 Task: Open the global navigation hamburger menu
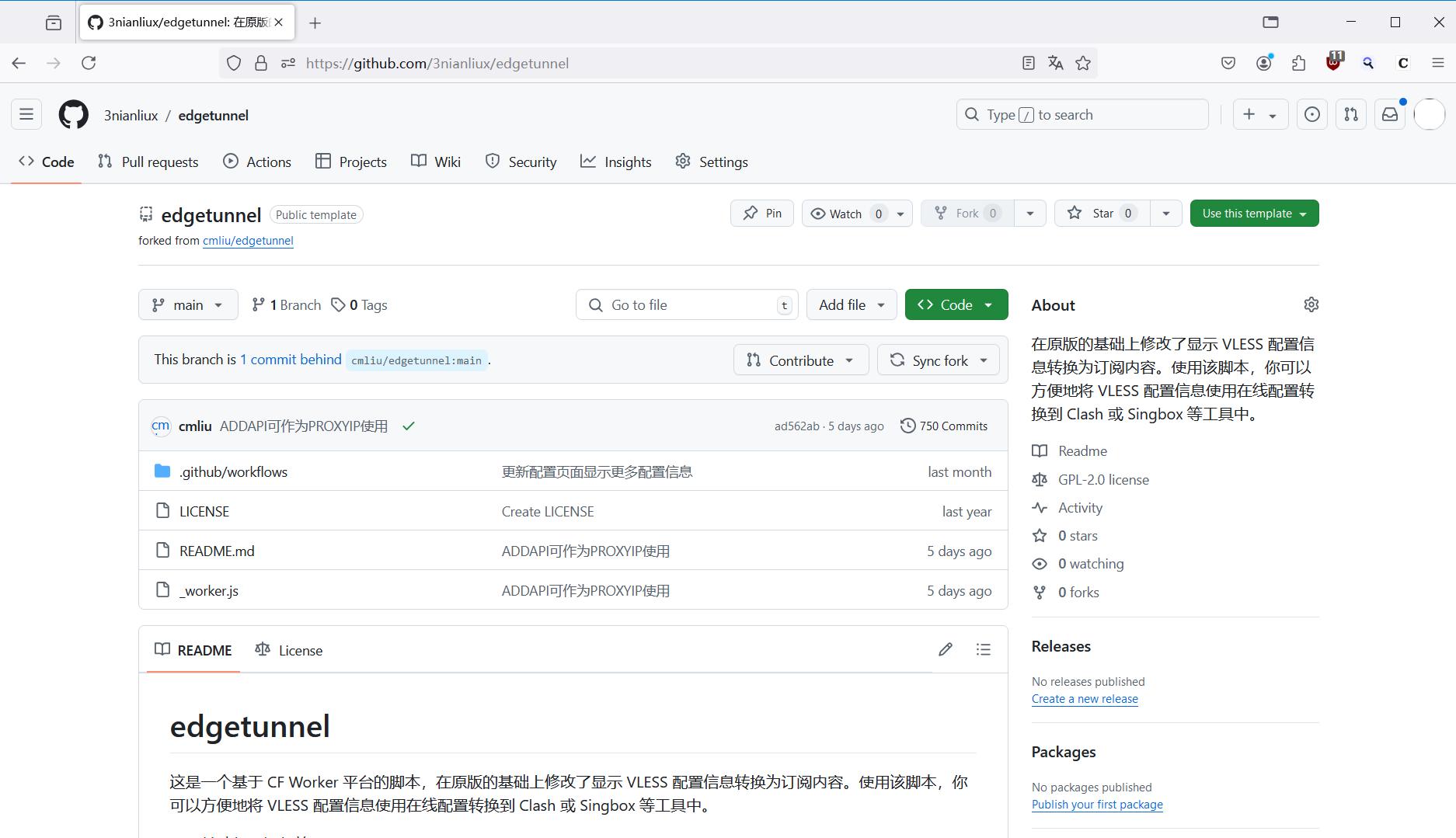[x=26, y=115]
